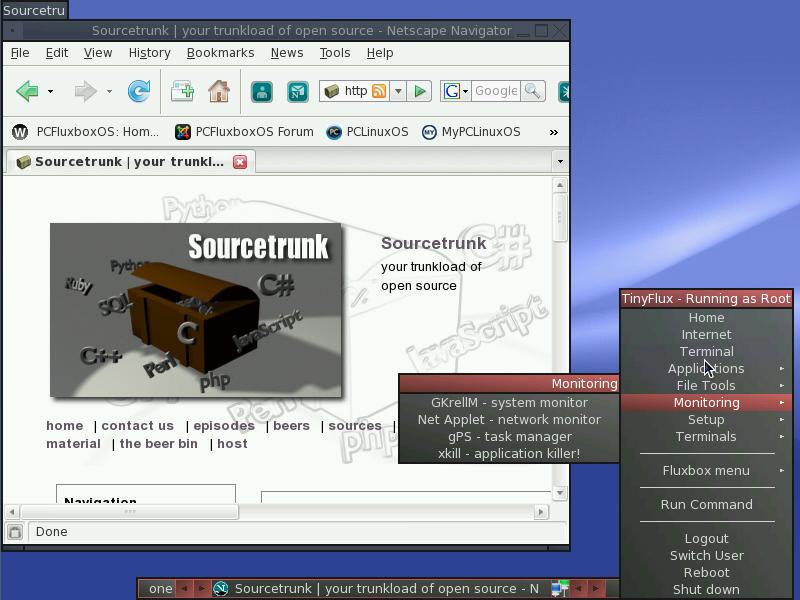Select the Sourcetrunk browser tab

[130, 162]
